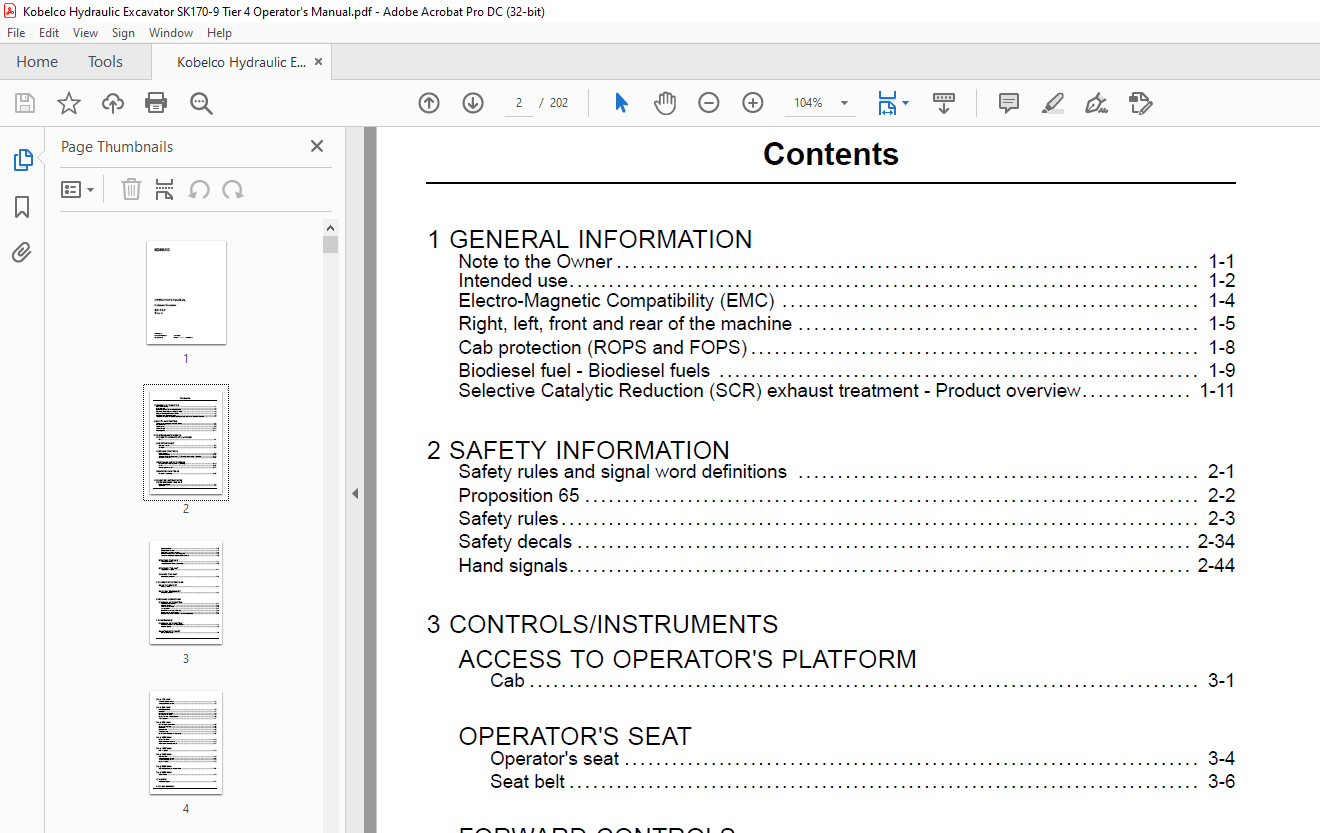This screenshot has width=1320, height=833.
Task: Select the Highlight text tool
Action: [x=1052, y=103]
